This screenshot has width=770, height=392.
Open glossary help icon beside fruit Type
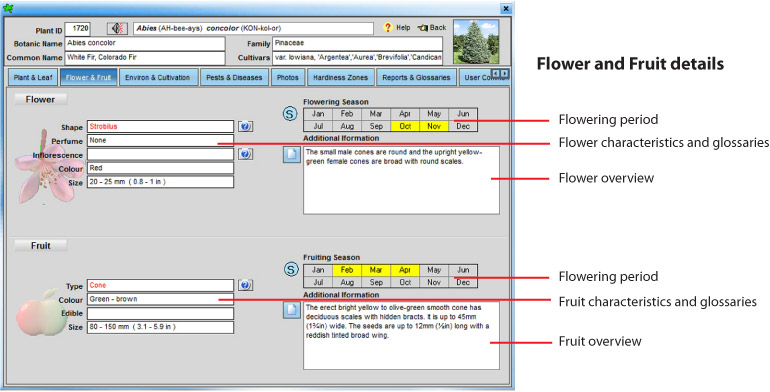246,285
